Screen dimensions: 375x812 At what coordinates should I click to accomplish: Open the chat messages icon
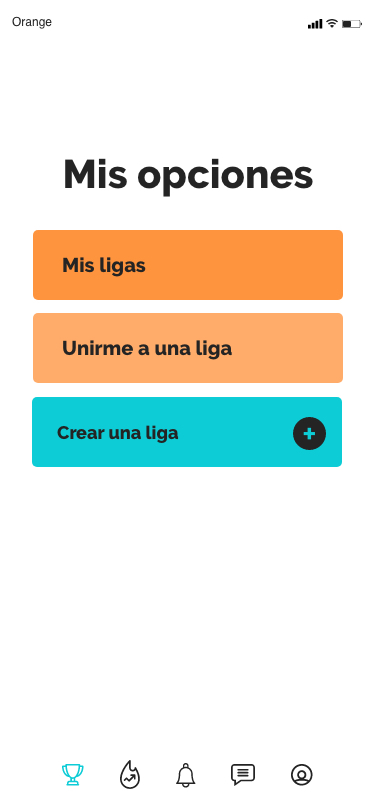[x=243, y=774]
